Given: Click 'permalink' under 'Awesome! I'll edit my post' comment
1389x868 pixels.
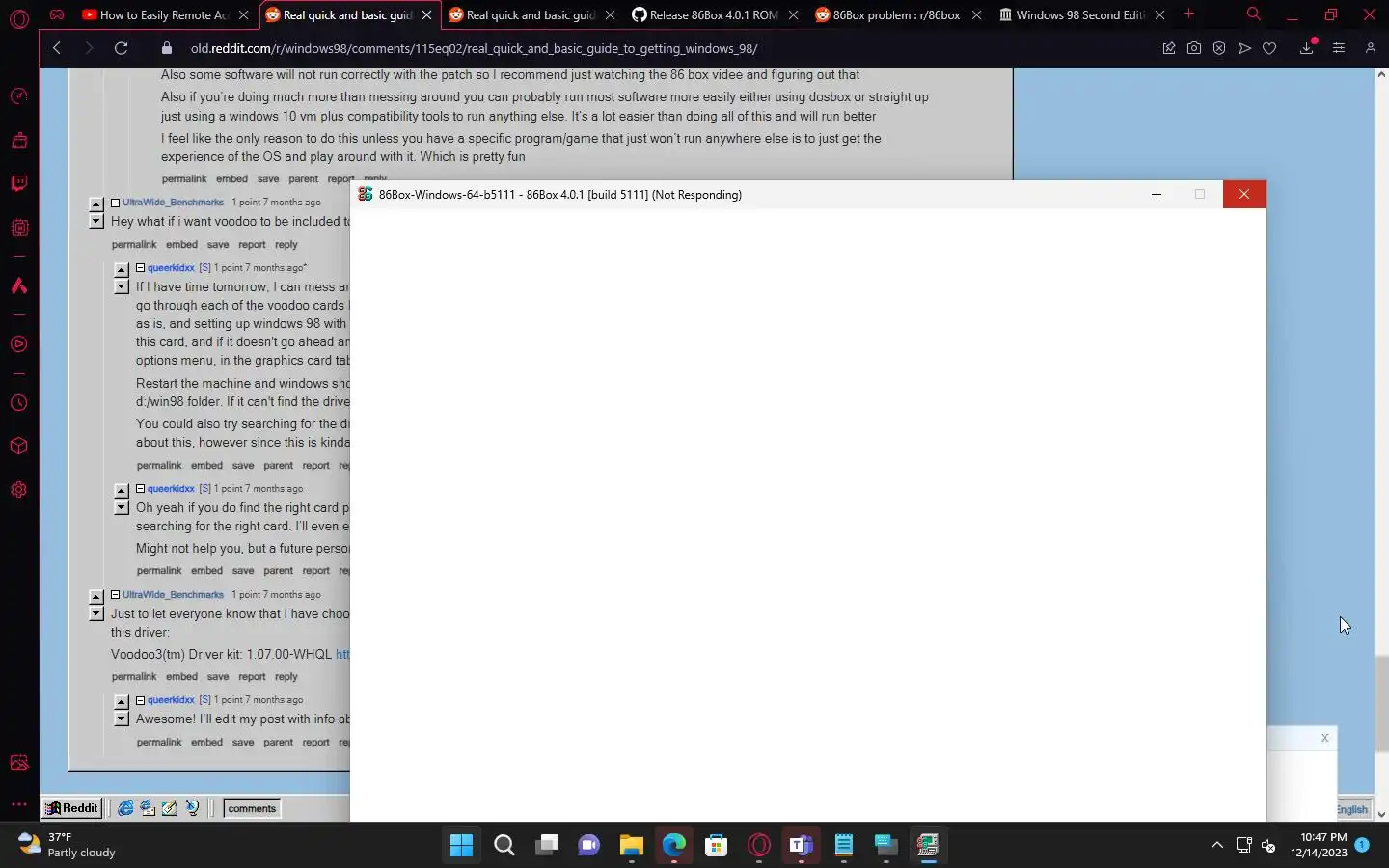Looking at the screenshot, I should (x=159, y=743).
